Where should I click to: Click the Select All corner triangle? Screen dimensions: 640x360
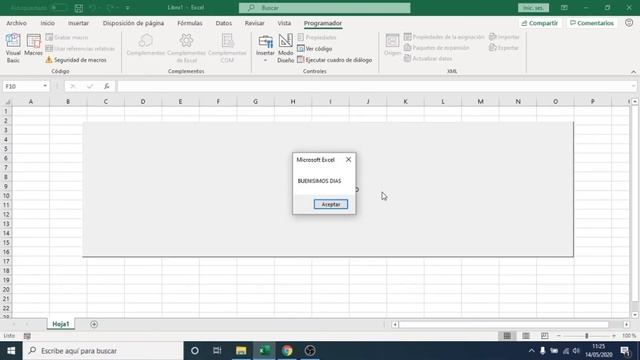click(x=7, y=102)
